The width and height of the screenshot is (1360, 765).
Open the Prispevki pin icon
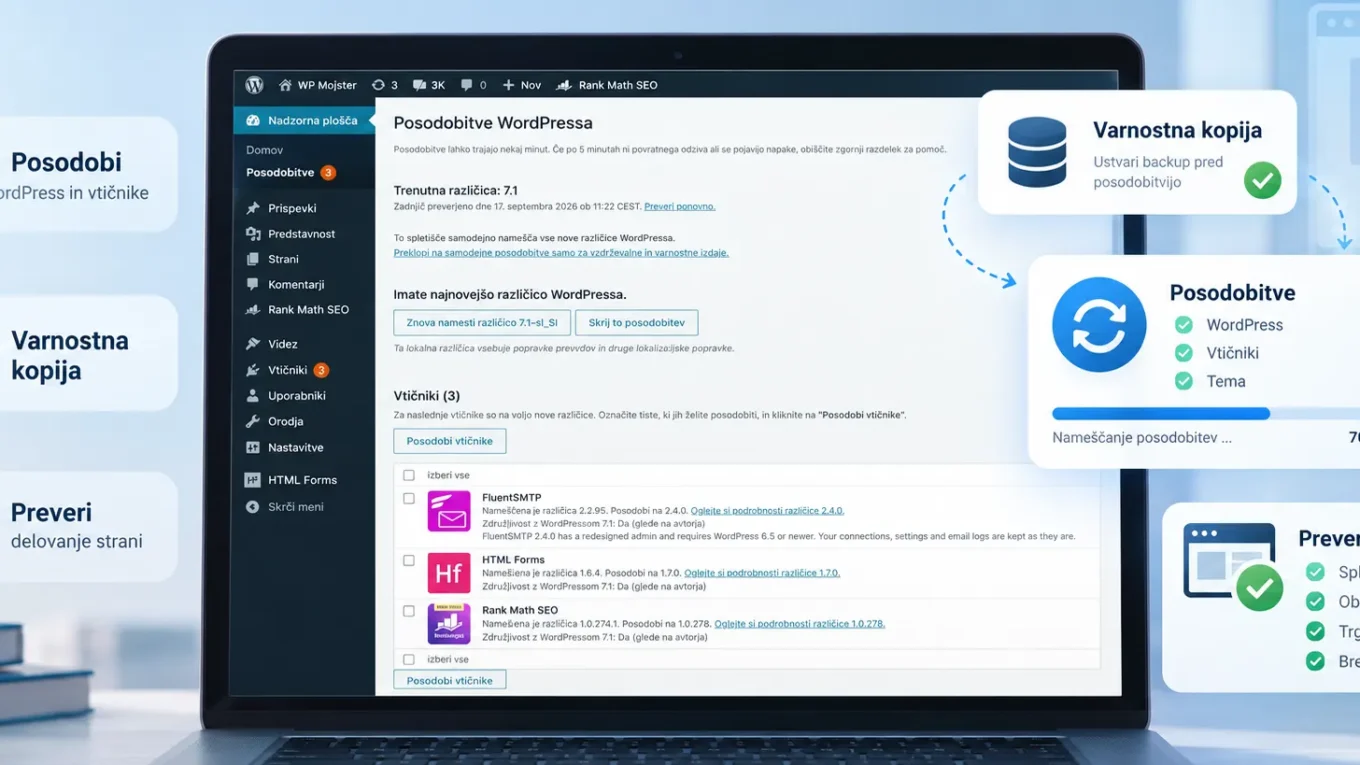pos(253,208)
